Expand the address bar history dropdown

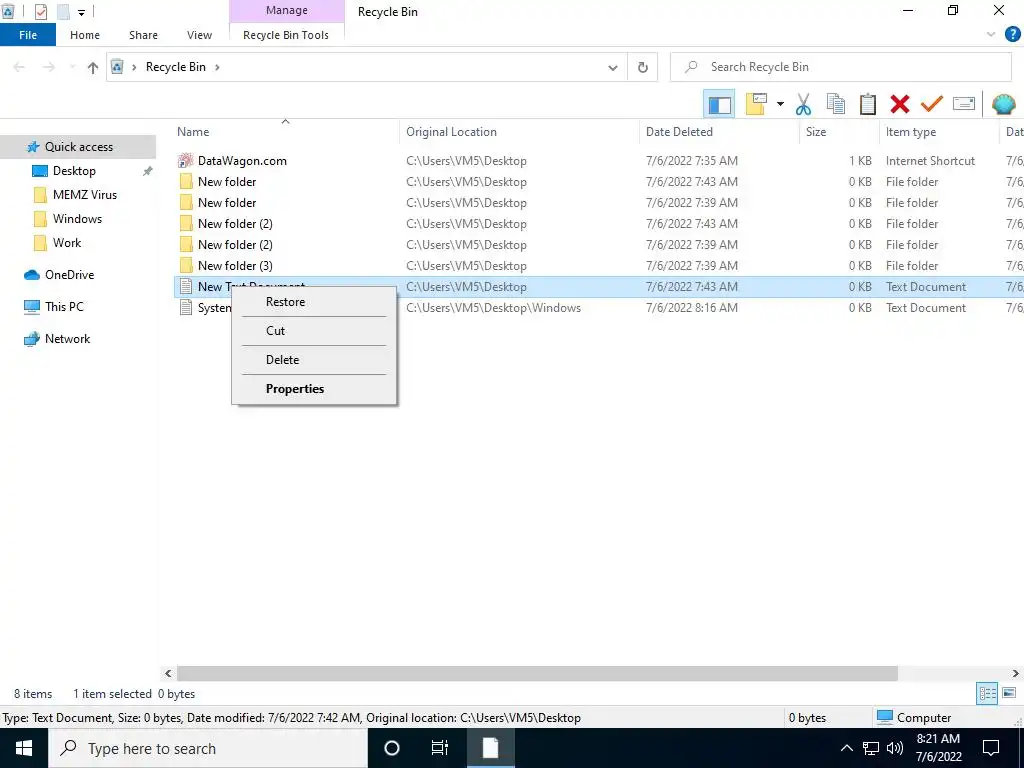coord(613,67)
